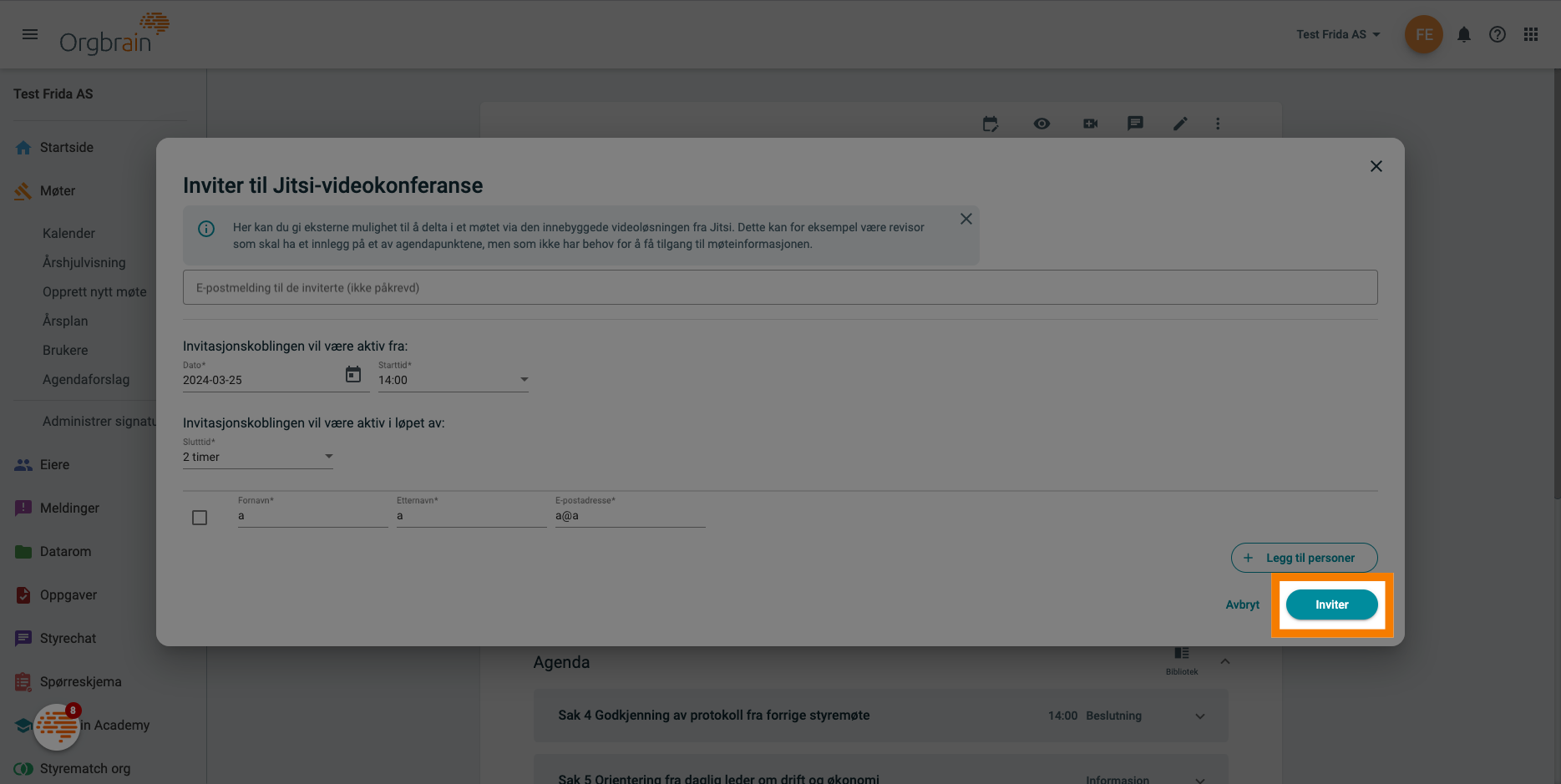Open Brukere in the sidebar
This screenshot has height=784, width=1561.
(x=65, y=351)
